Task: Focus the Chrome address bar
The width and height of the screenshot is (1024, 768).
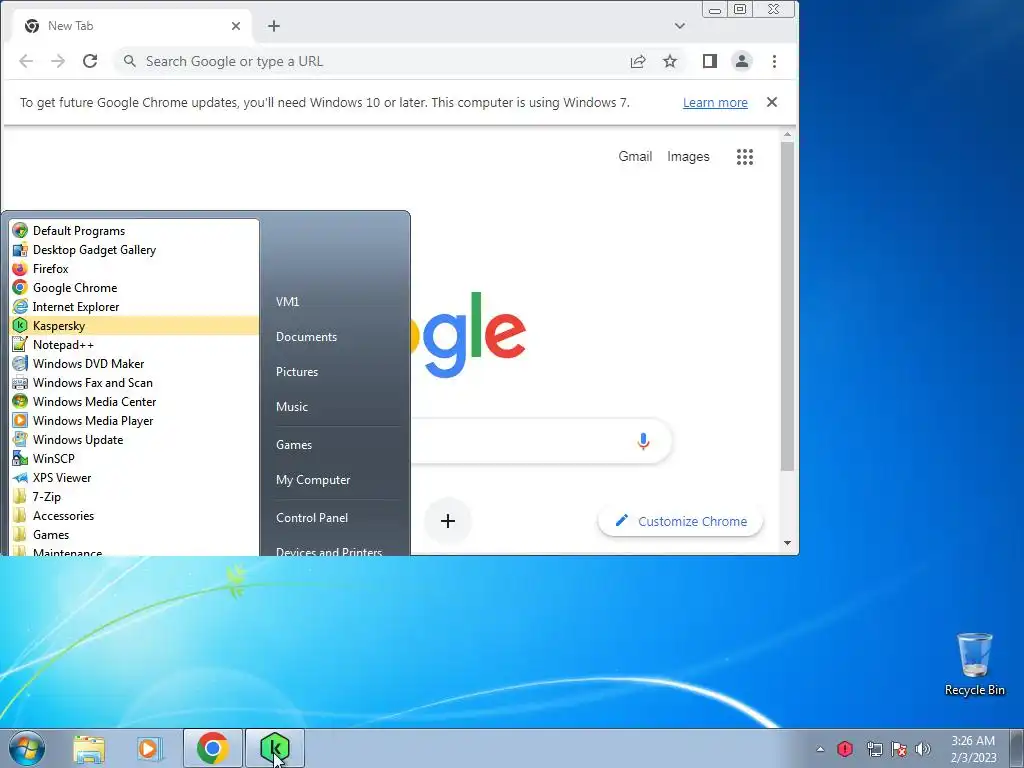Action: pyautogui.click(x=372, y=61)
